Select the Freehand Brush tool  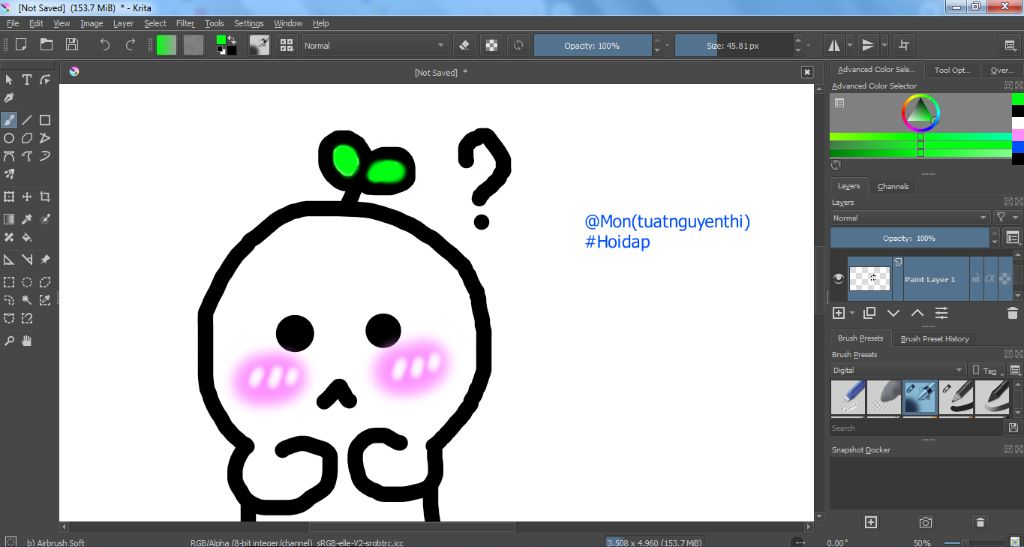(9, 120)
